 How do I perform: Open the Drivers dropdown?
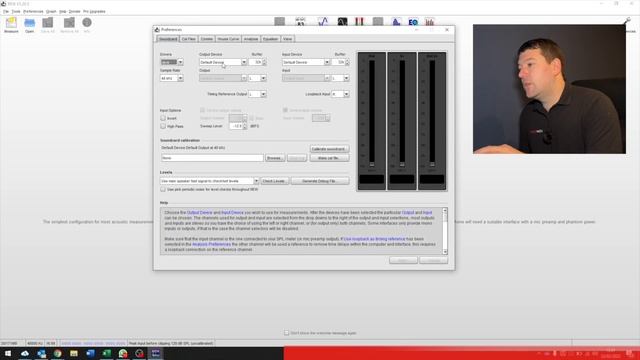pos(172,62)
